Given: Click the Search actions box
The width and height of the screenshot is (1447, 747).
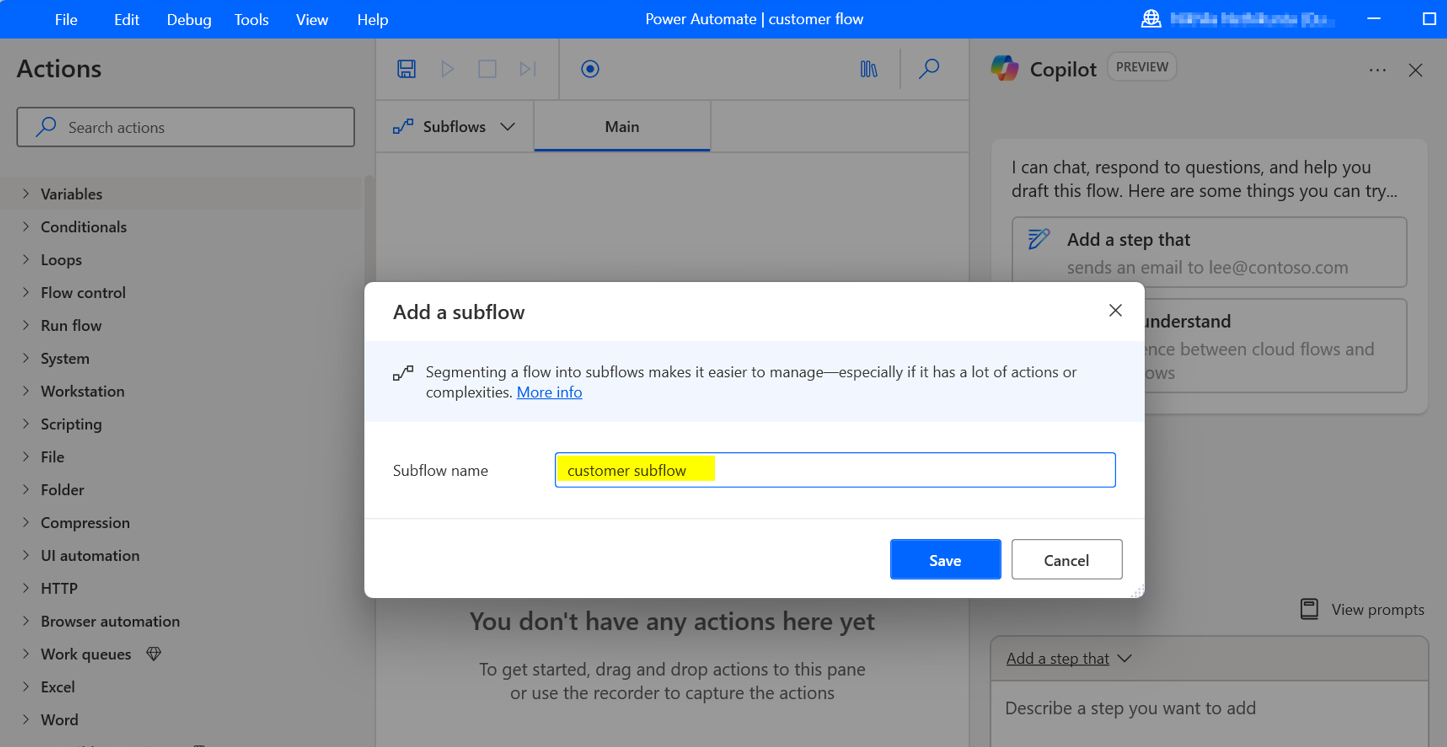Looking at the screenshot, I should 185,127.
